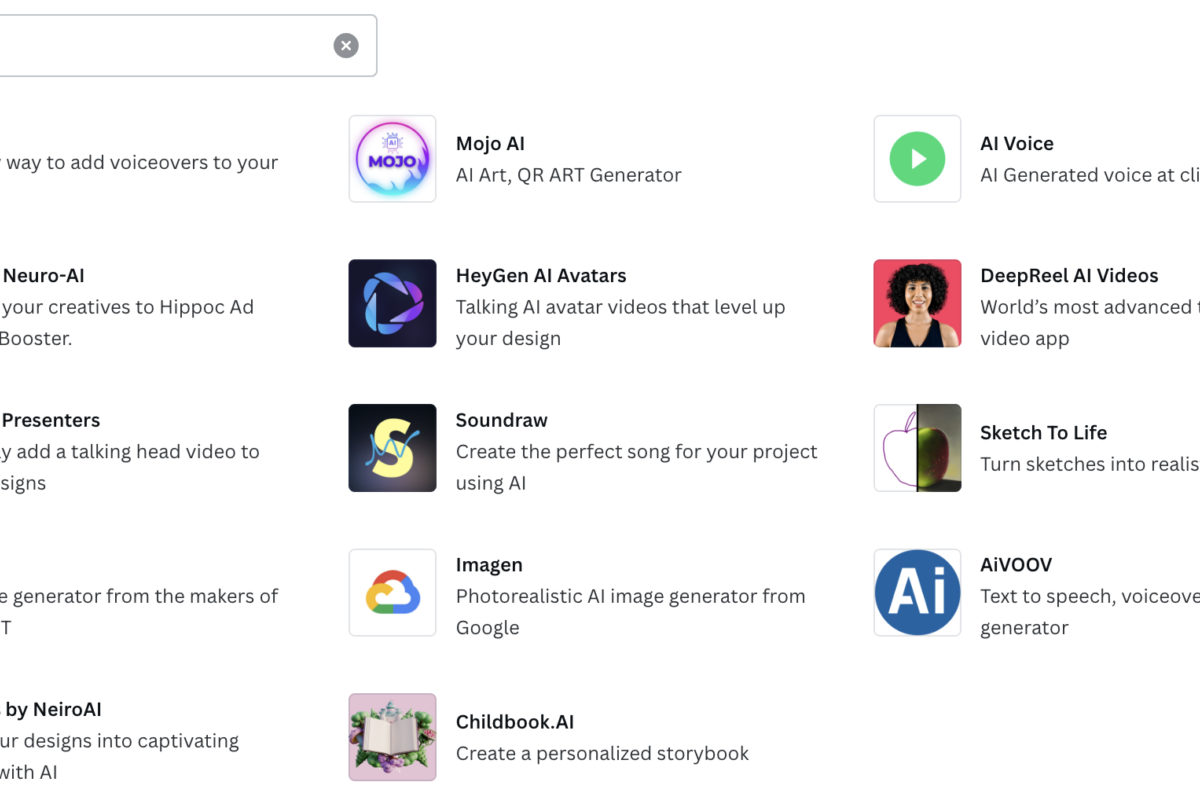Clear the search field with the X button
Viewport: 1200px width, 793px height.
346,45
